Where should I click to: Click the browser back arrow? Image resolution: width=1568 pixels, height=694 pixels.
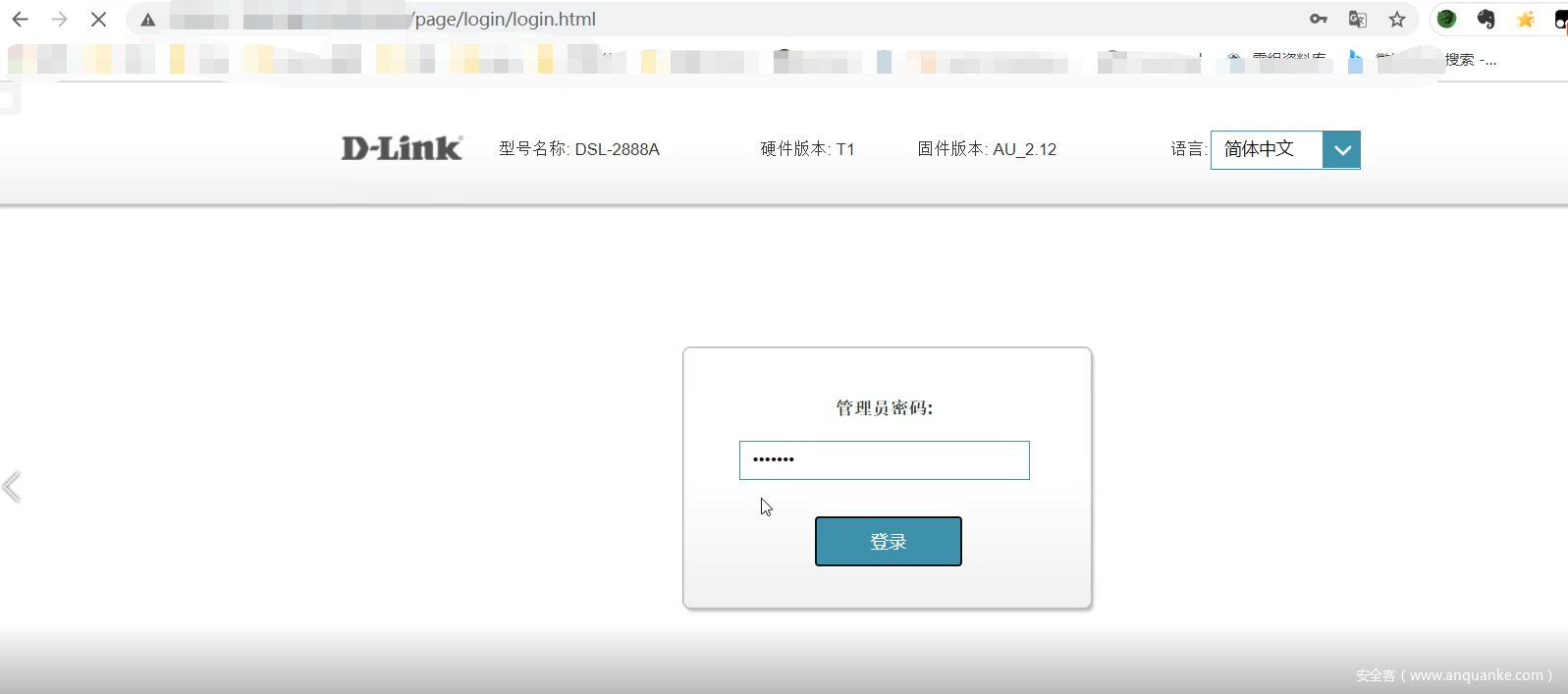[x=20, y=20]
